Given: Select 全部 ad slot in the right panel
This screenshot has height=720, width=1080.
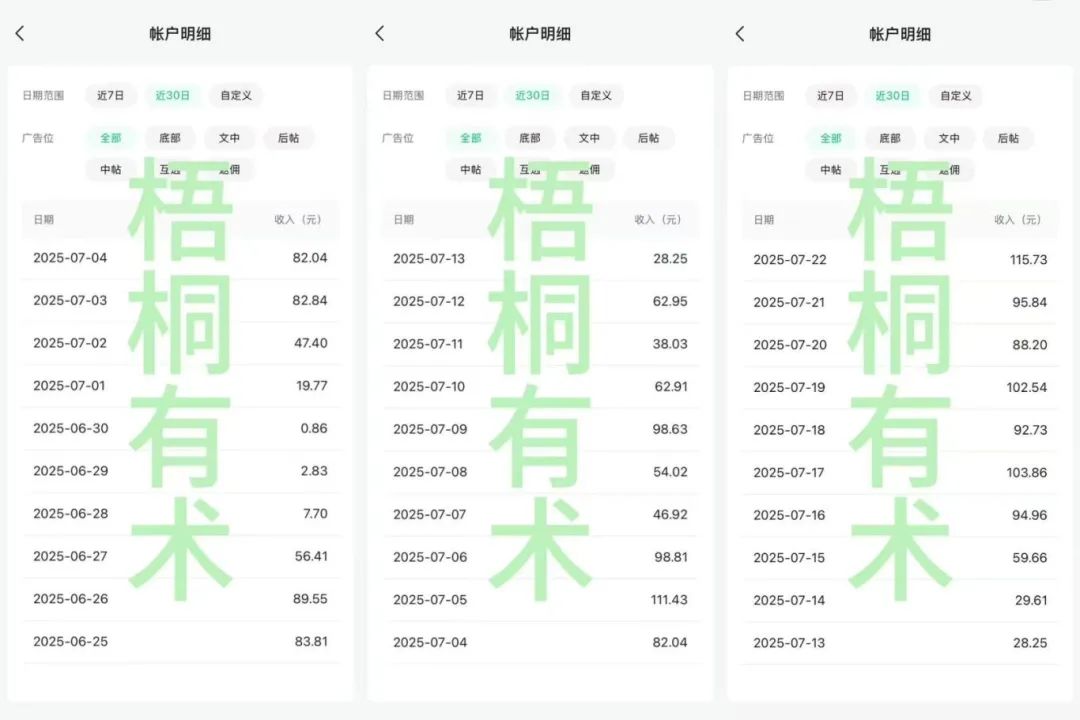Looking at the screenshot, I should click(x=831, y=138).
